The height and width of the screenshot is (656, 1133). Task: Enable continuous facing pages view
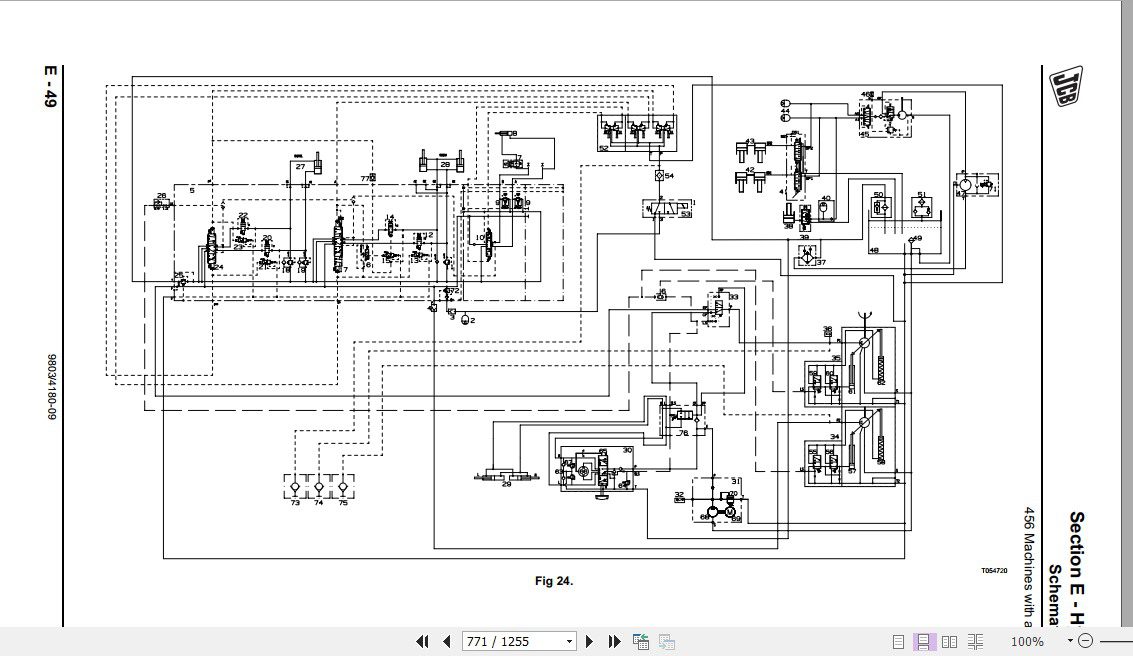[x=975, y=641]
